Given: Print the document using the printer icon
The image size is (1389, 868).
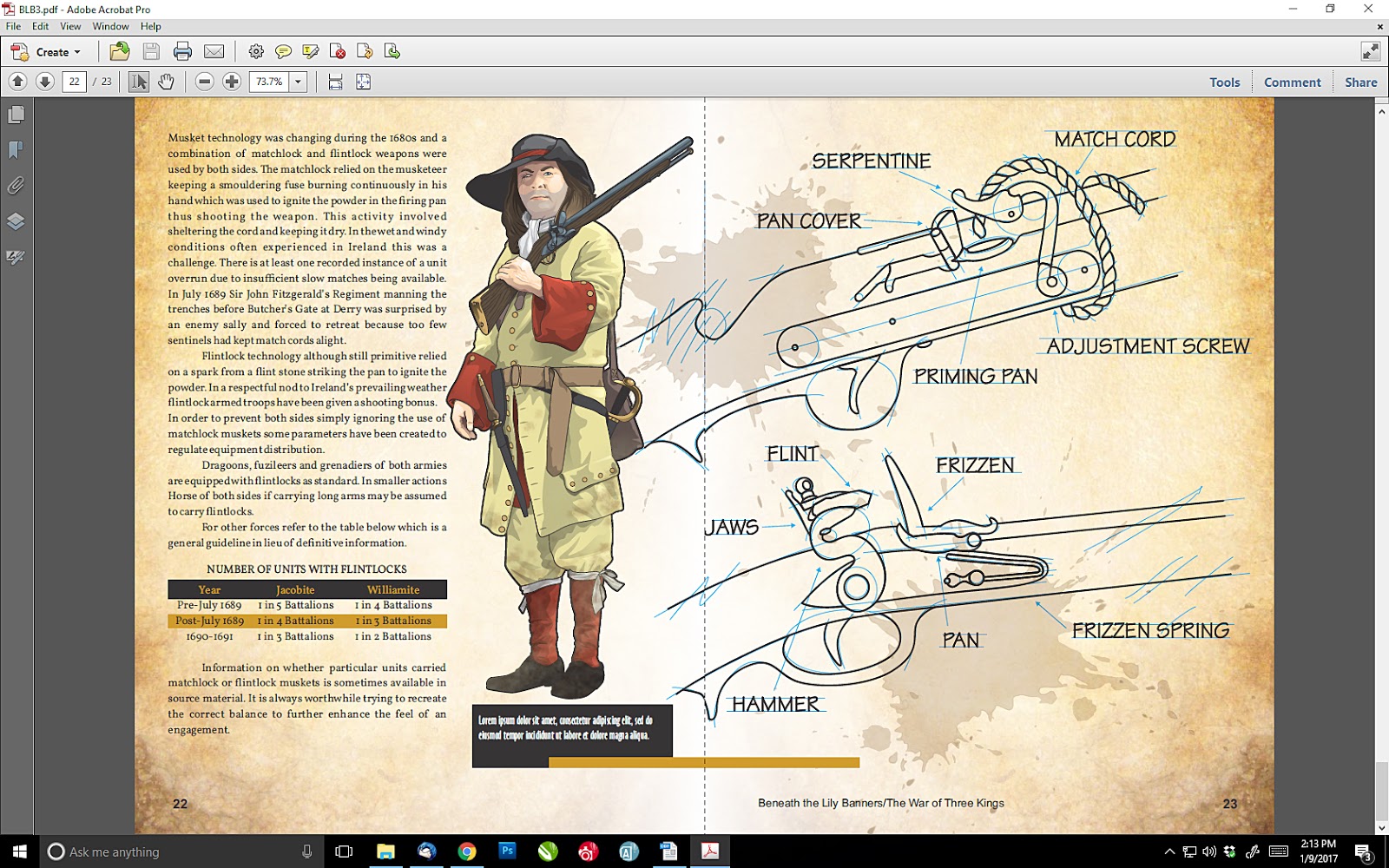Looking at the screenshot, I should coord(182,51).
